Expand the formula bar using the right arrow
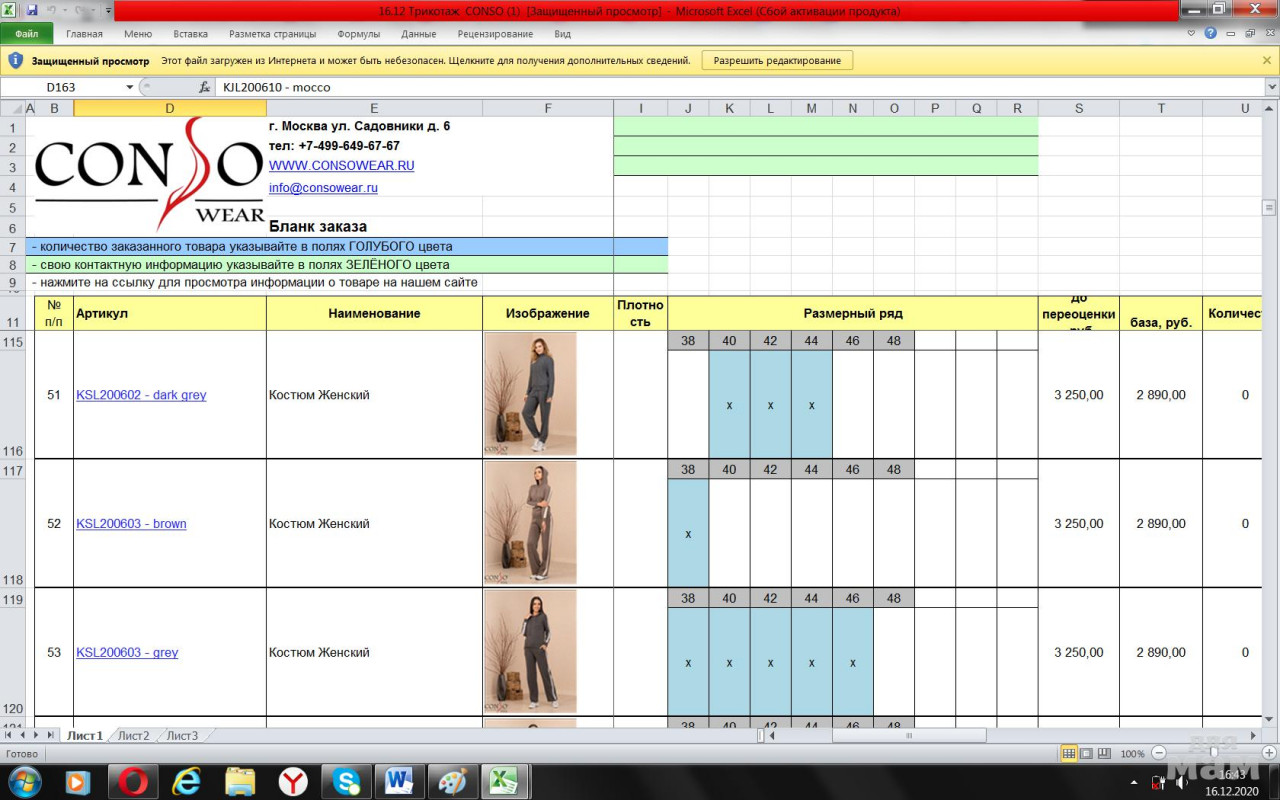 [x=1271, y=87]
